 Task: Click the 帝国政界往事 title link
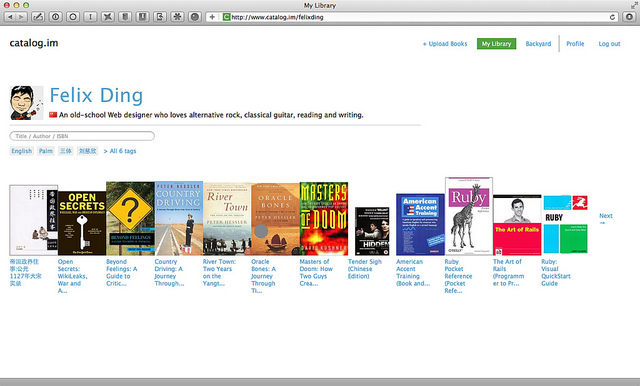pos(26,272)
